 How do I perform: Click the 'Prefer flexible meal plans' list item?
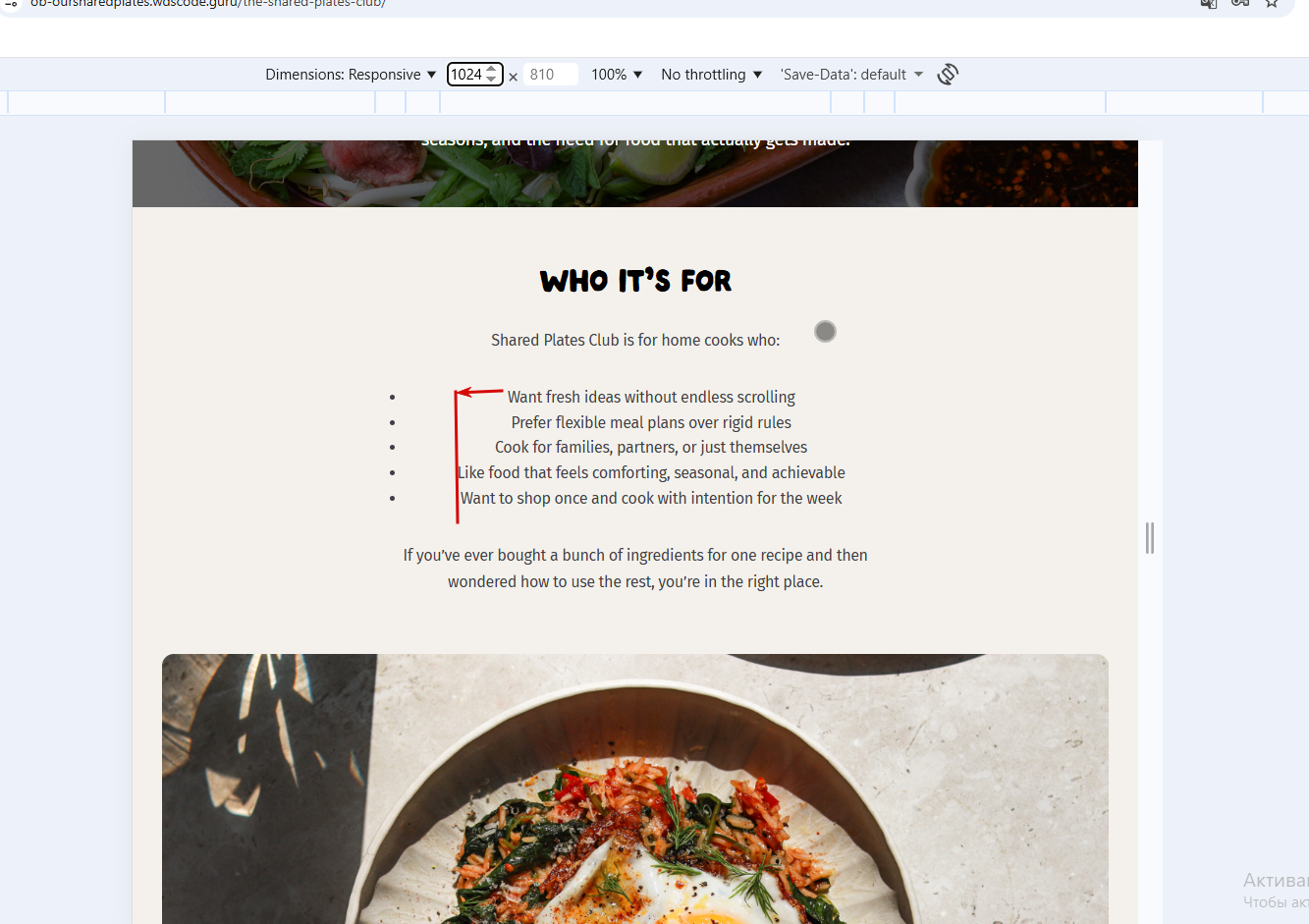point(651,422)
